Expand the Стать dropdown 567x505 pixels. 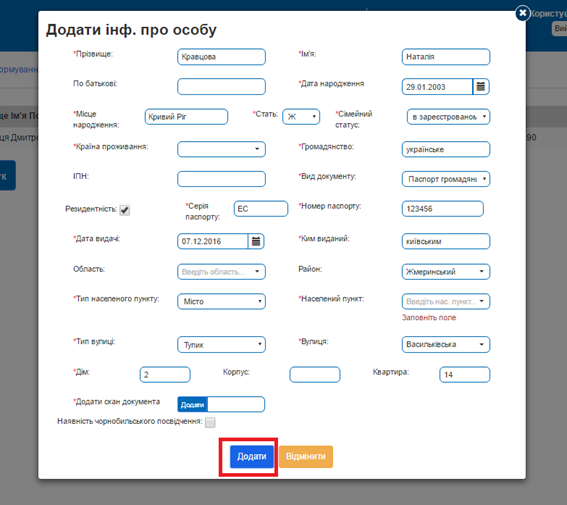pyautogui.click(x=301, y=117)
